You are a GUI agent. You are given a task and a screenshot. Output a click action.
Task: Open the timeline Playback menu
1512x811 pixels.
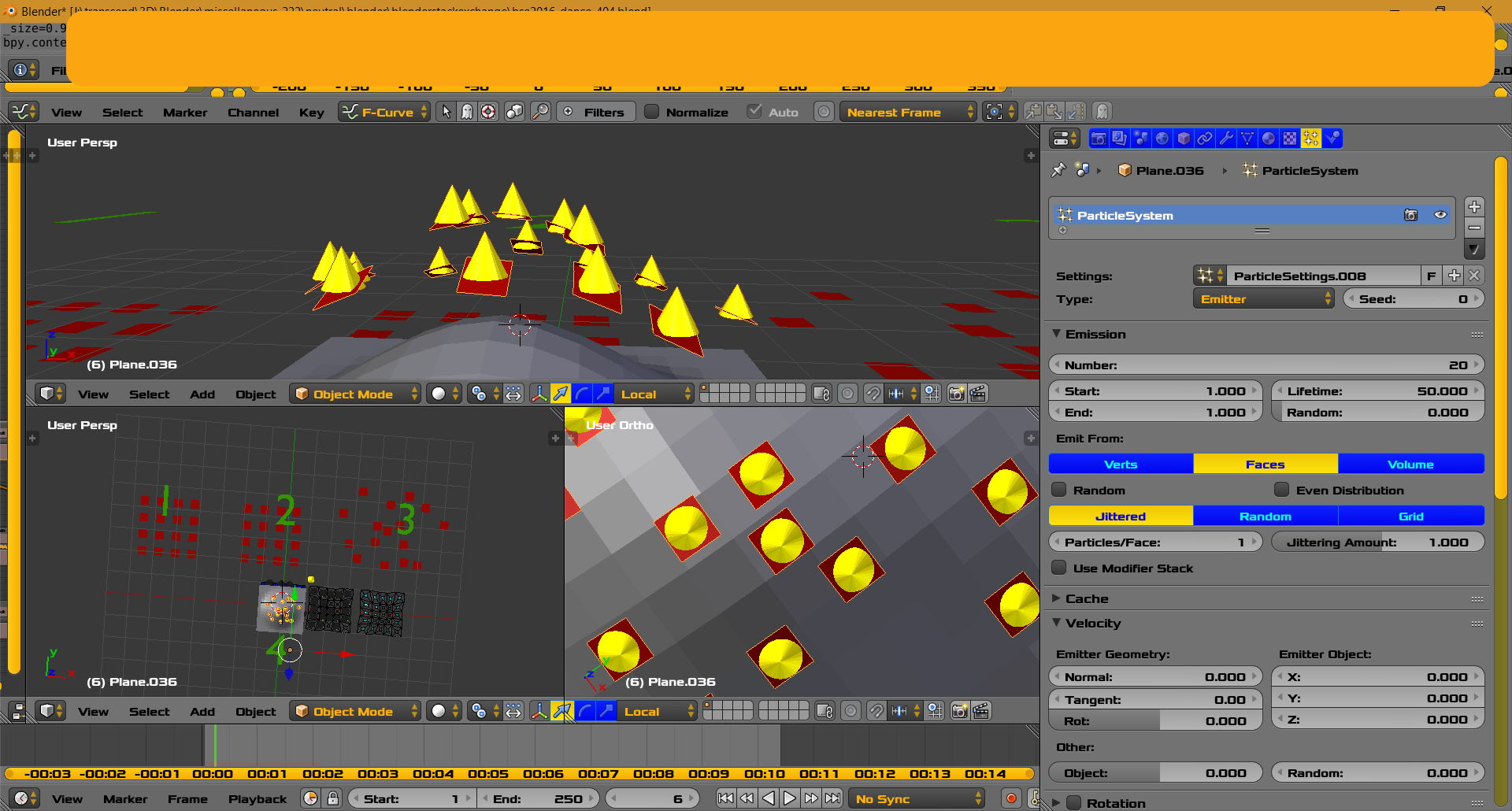[258, 798]
